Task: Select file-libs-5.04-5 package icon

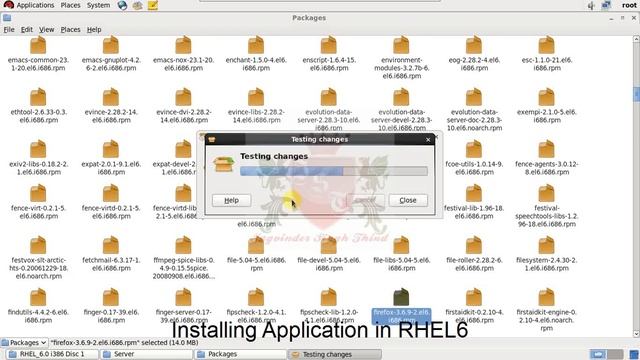Action: pyautogui.click(x=401, y=245)
